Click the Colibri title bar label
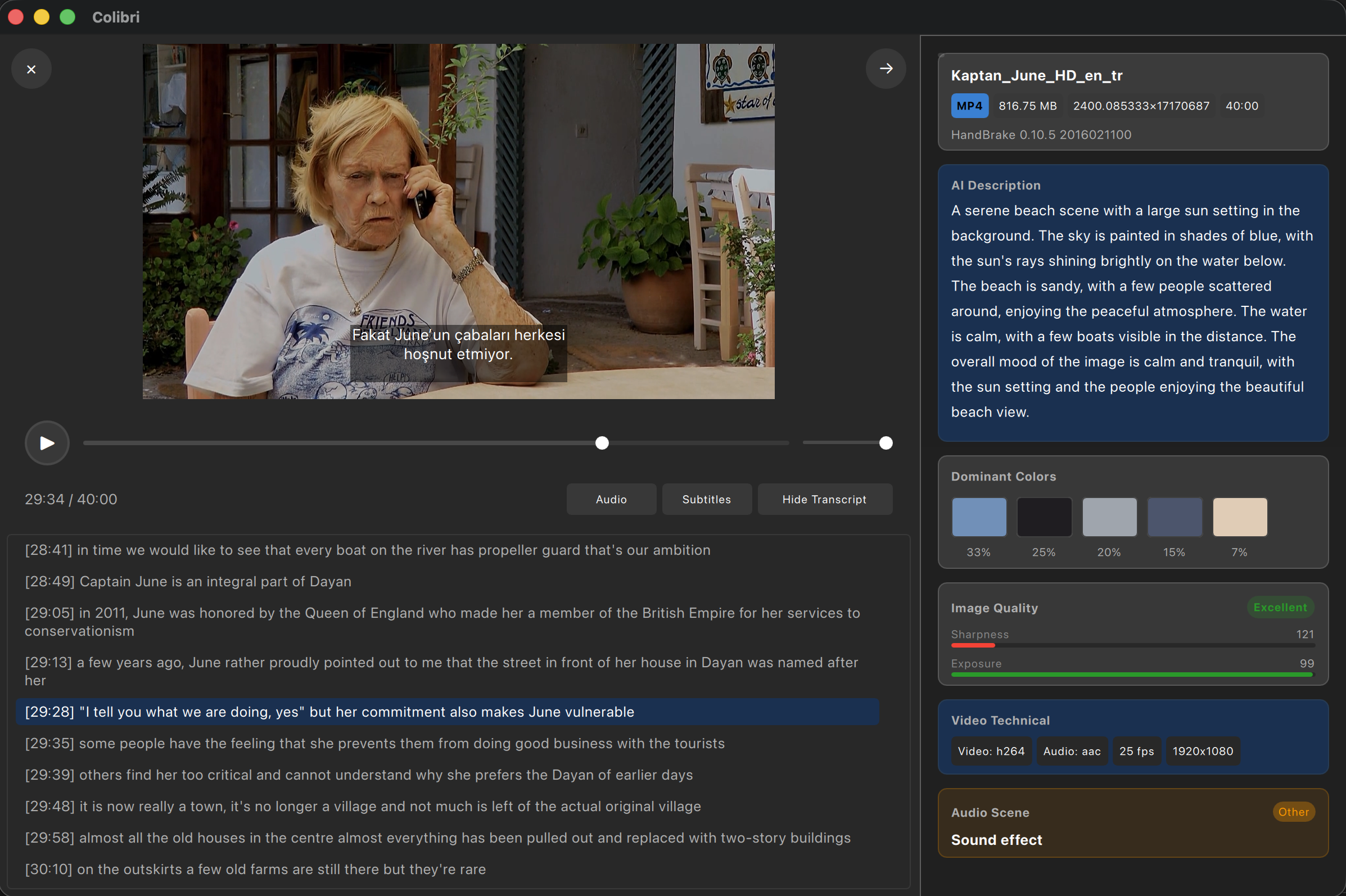 click(x=115, y=16)
